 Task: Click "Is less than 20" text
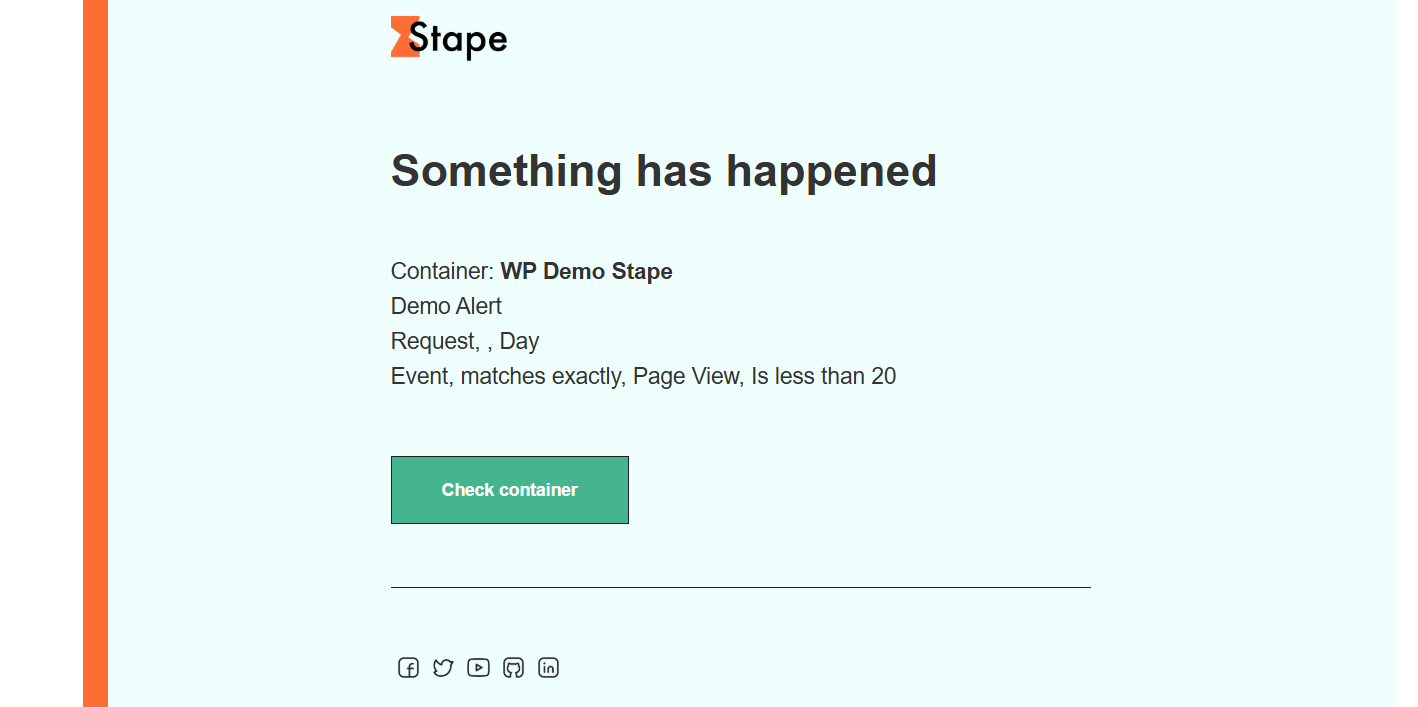click(x=824, y=376)
